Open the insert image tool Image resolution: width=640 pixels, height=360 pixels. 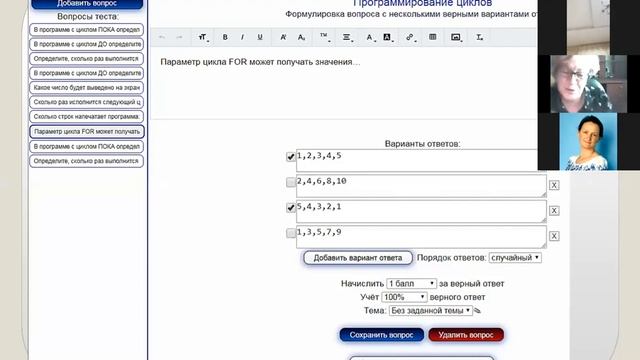pos(456,37)
